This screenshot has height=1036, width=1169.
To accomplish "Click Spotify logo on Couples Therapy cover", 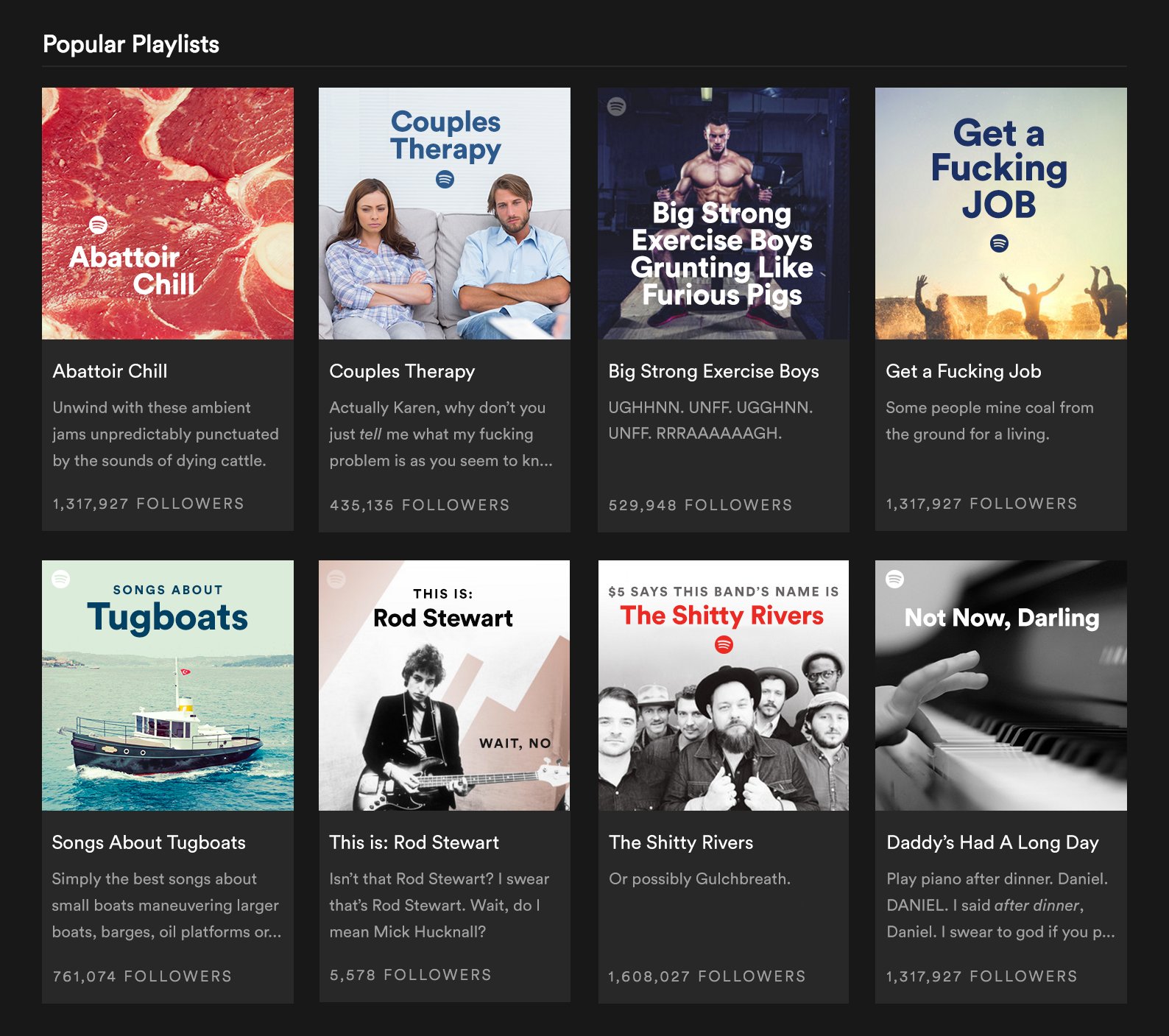I will click(x=445, y=179).
